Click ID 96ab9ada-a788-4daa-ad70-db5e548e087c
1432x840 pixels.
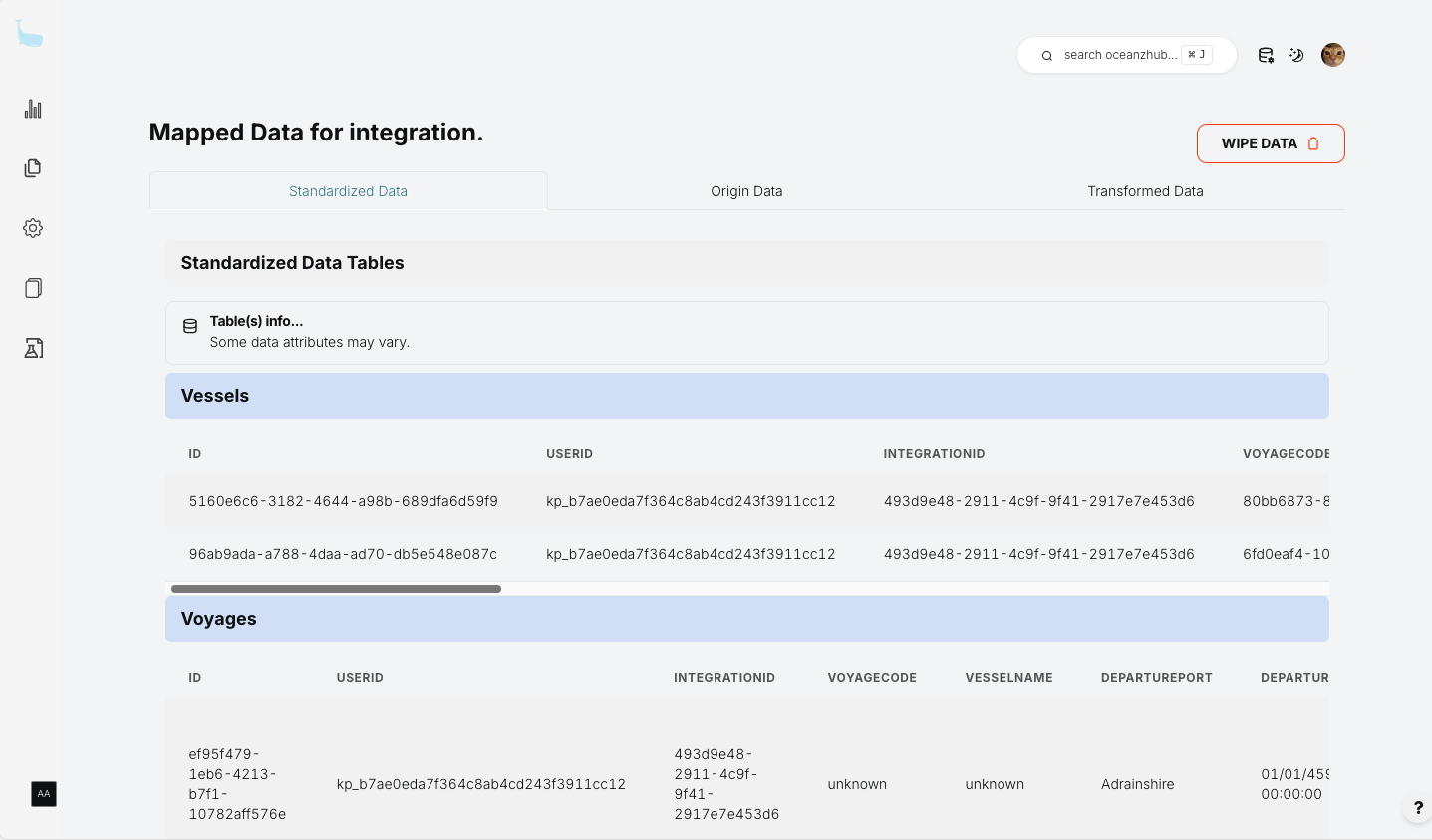(343, 554)
